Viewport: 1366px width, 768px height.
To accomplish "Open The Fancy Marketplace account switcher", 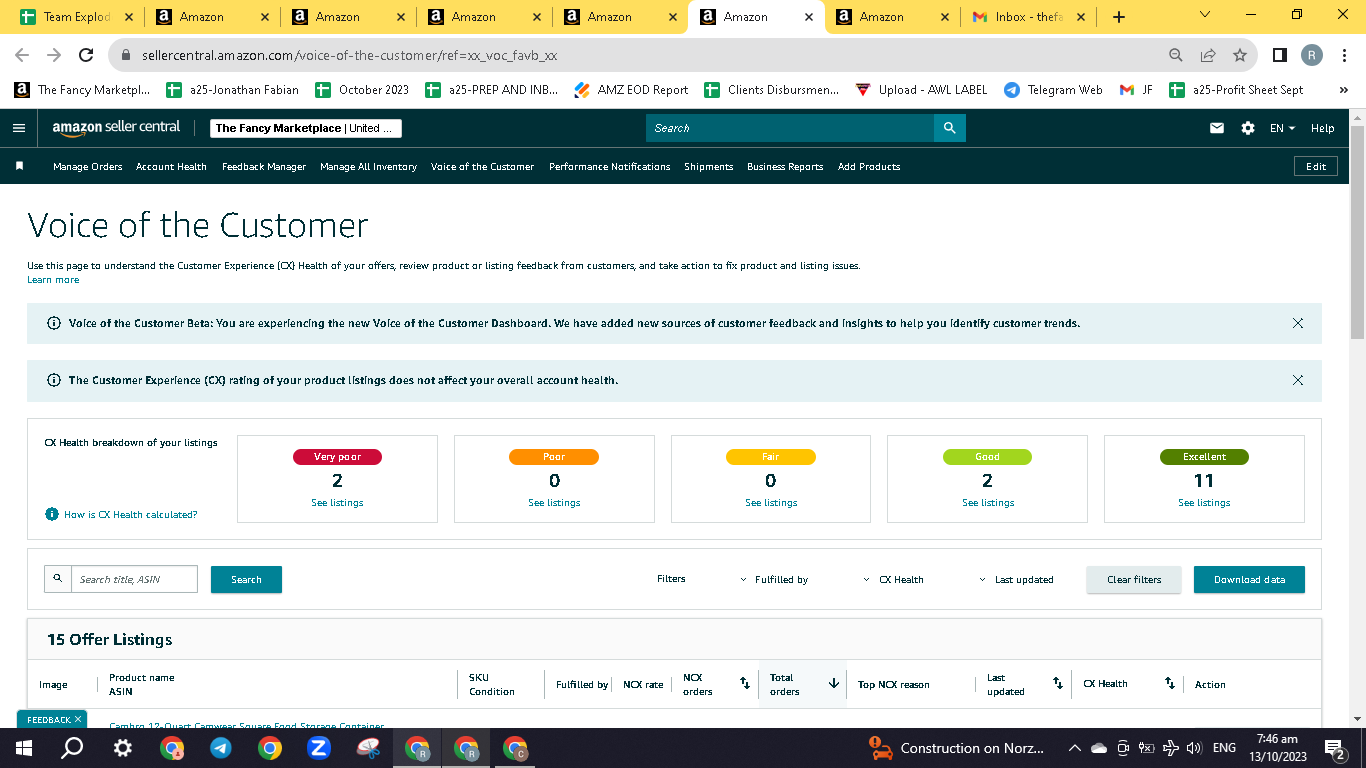I will click(x=306, y=128).
